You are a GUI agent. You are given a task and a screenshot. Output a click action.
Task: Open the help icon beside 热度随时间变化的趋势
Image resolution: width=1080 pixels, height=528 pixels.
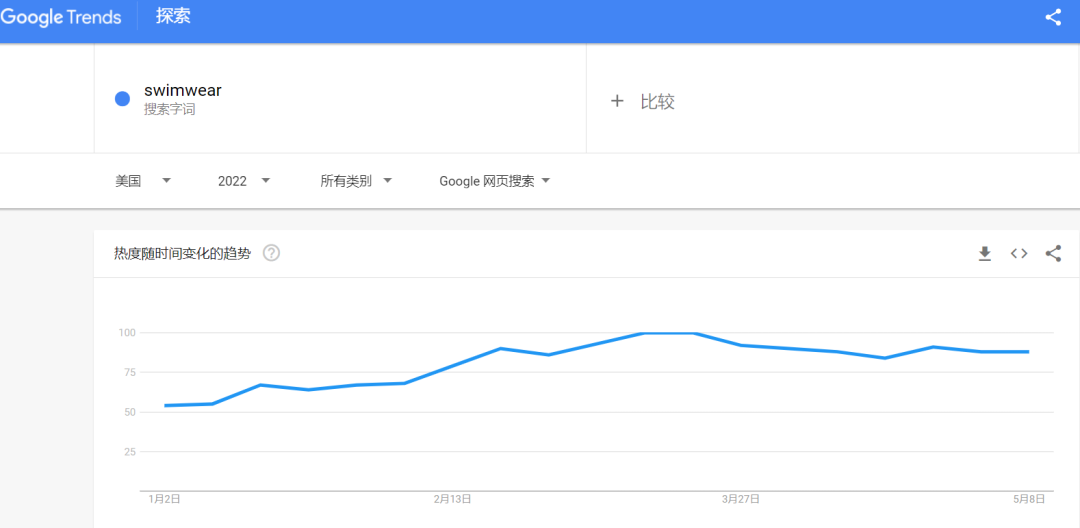click(271, 253)
